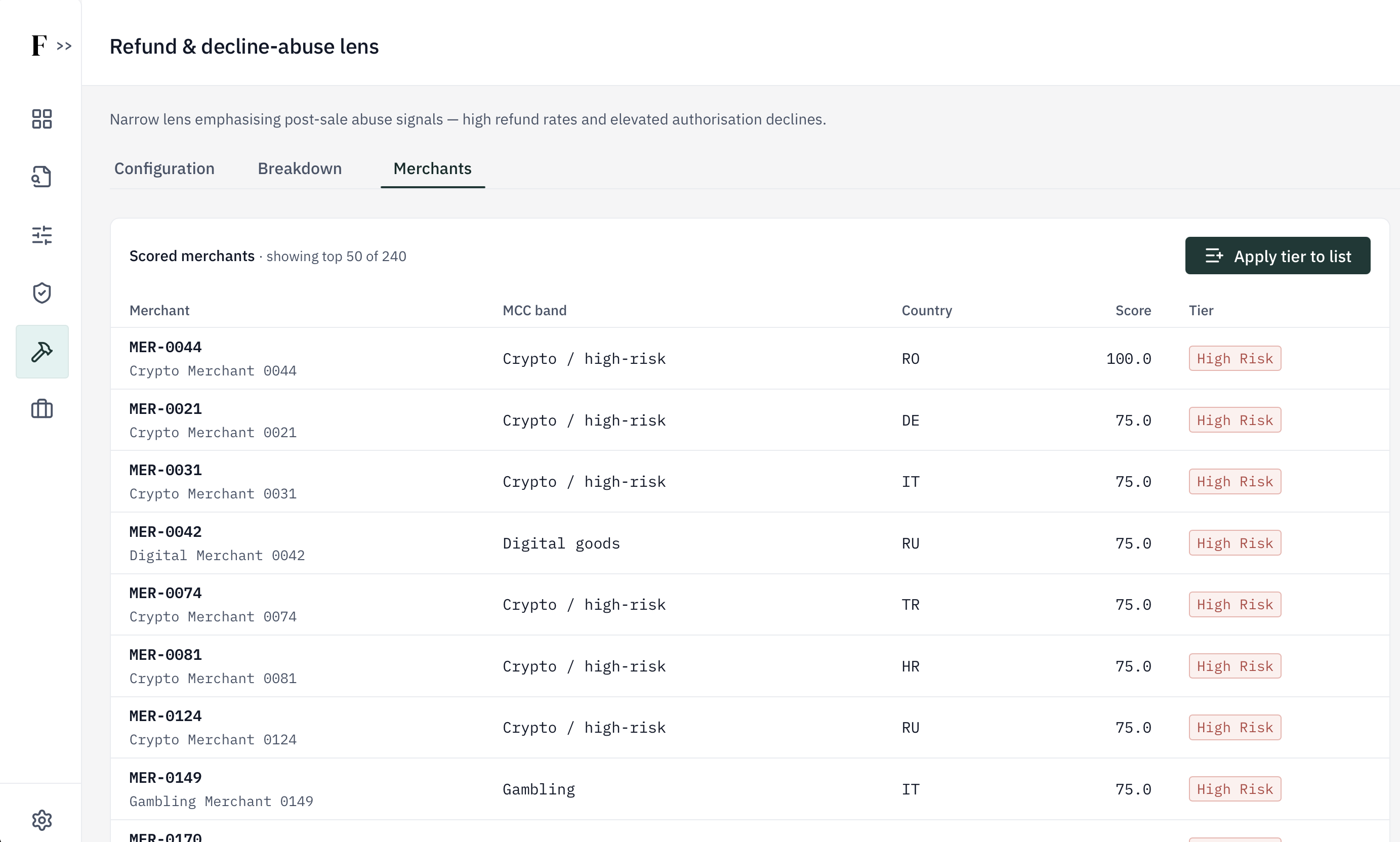Open merchant MER-0031 row
1400x842 pixels.
click(x=750, y=482)
